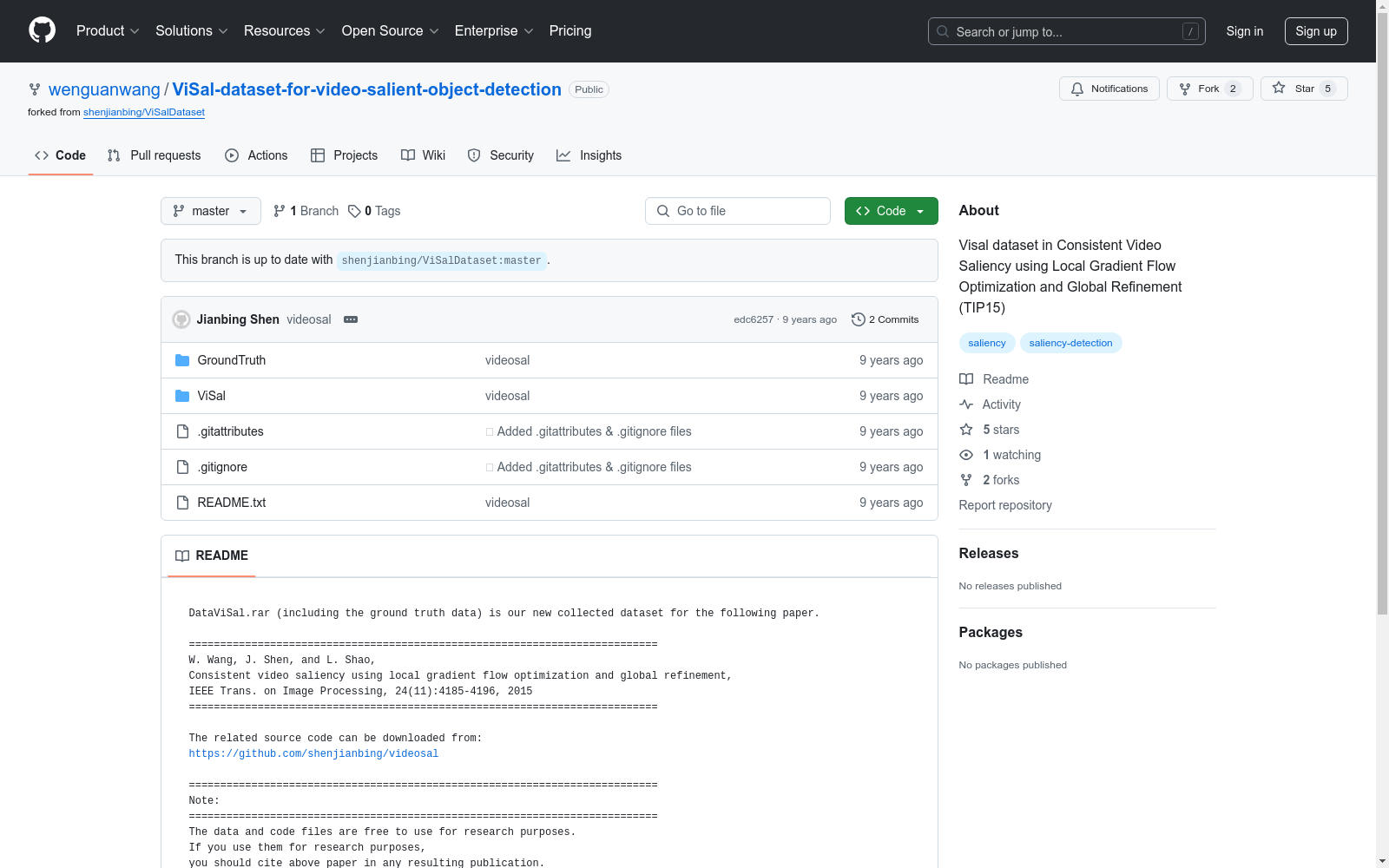
Task: Star this repository
Action: [1304, 89]
